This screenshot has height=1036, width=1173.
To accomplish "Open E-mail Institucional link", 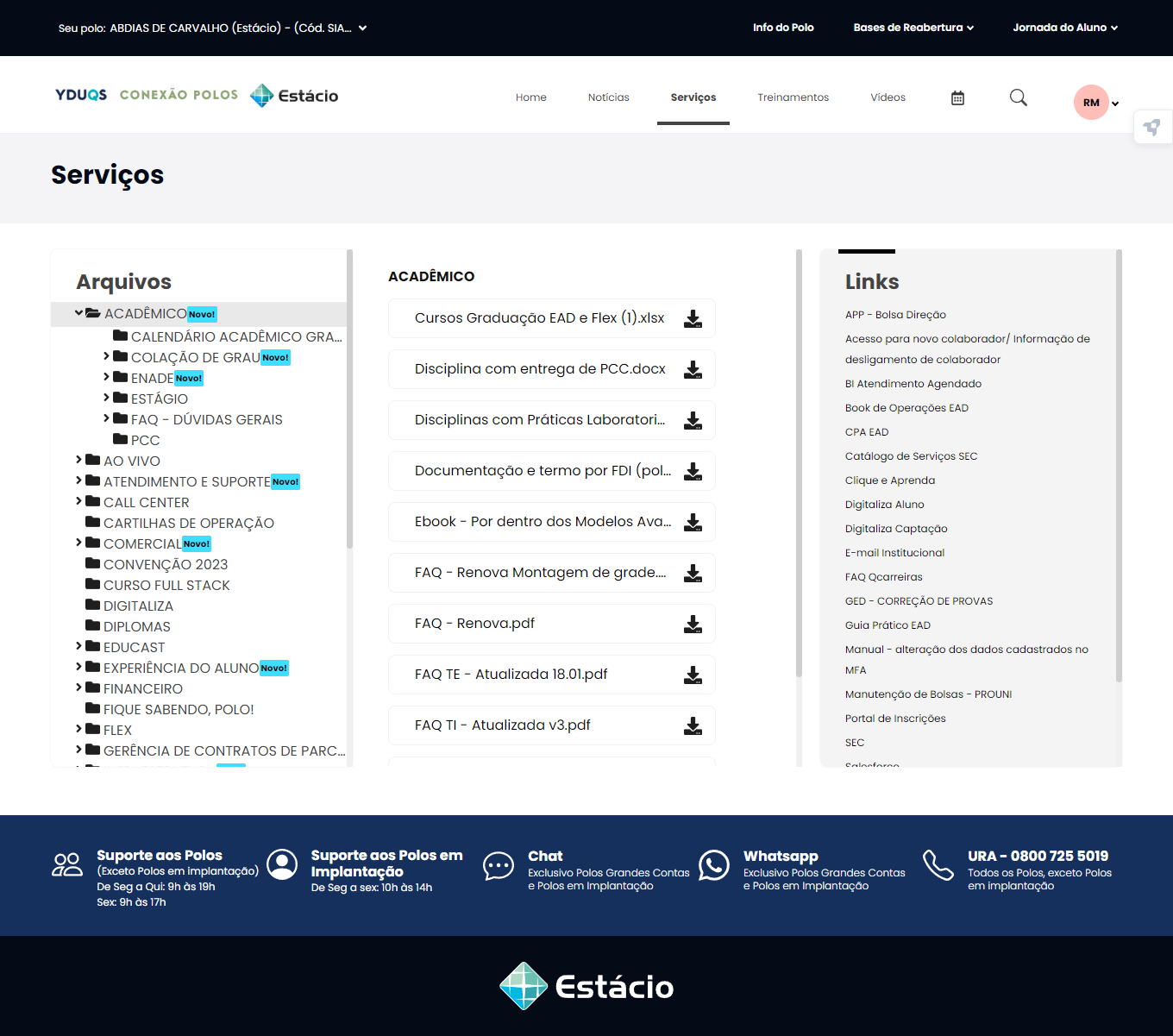I will pyautogui.click(x=894, y=553).
